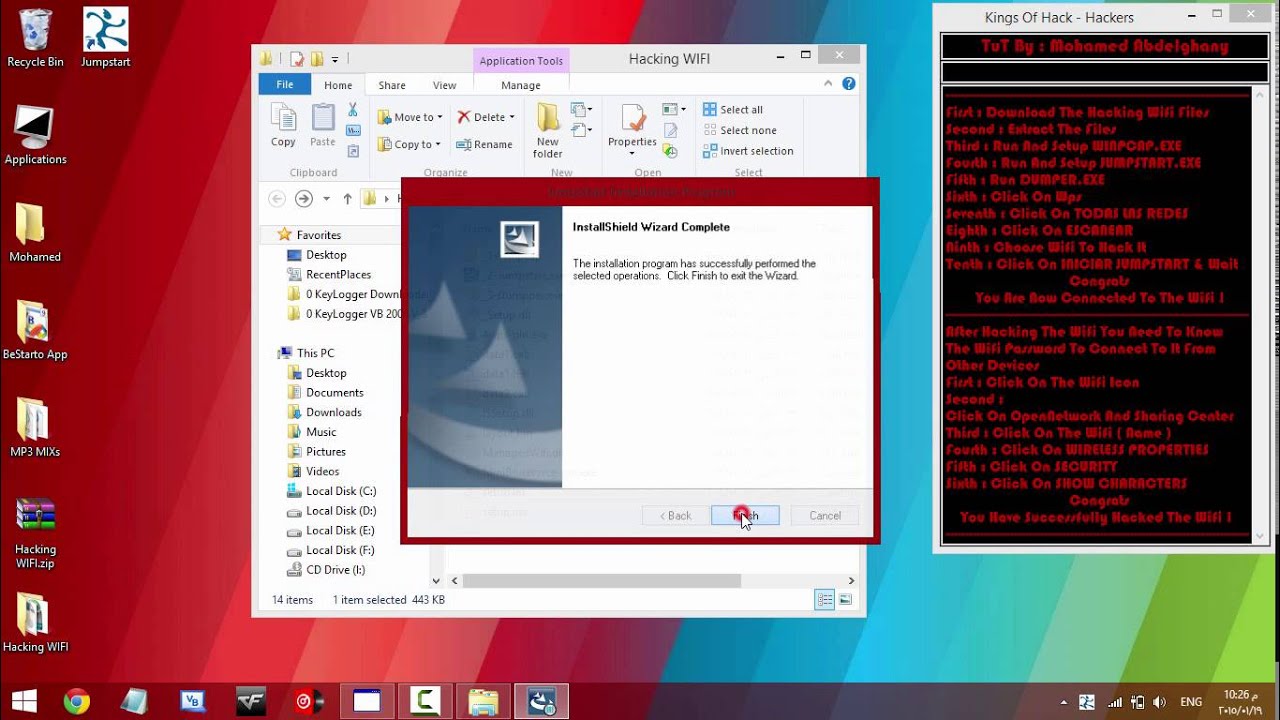Click the ENG language indicator

tap(1192, 702)
